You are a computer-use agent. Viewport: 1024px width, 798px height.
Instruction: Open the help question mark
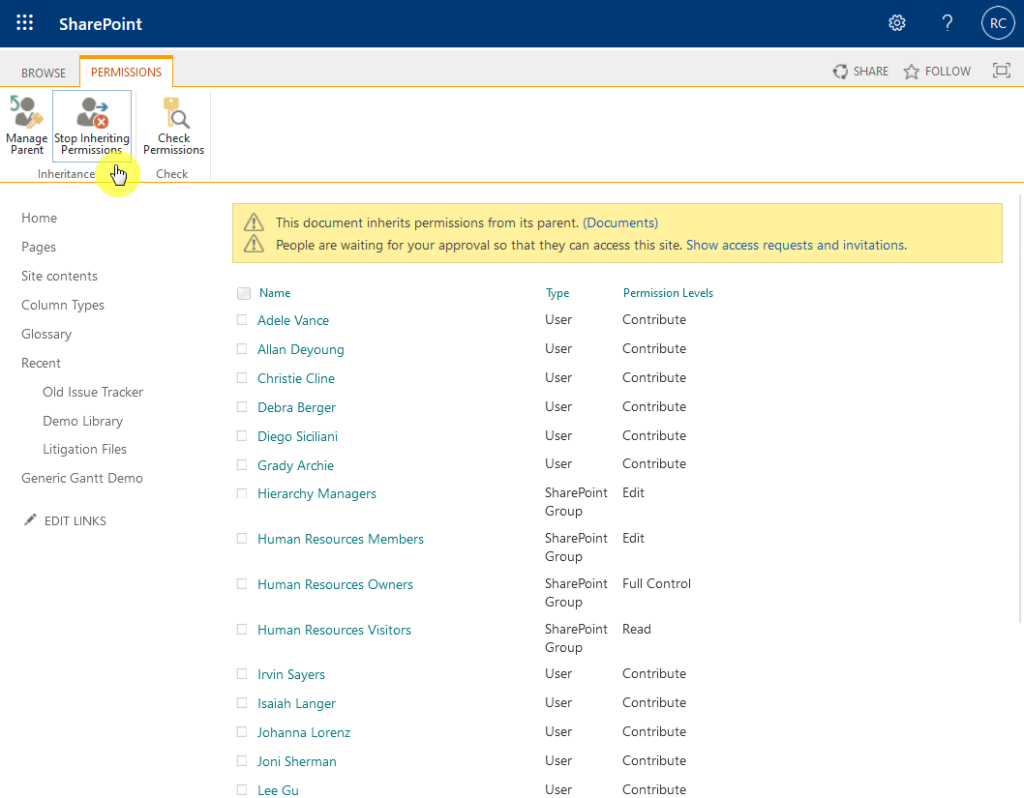947,24
